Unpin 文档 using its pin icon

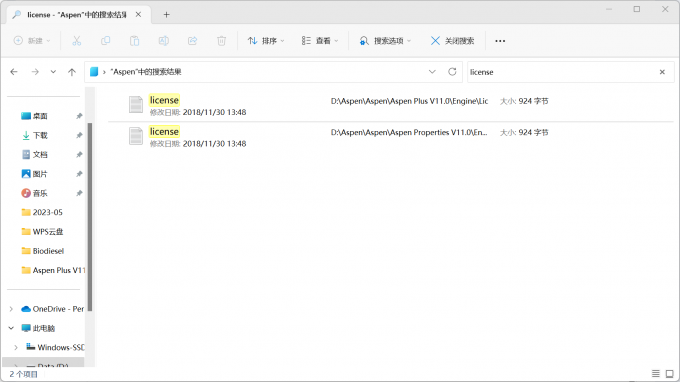coord(79,154)
